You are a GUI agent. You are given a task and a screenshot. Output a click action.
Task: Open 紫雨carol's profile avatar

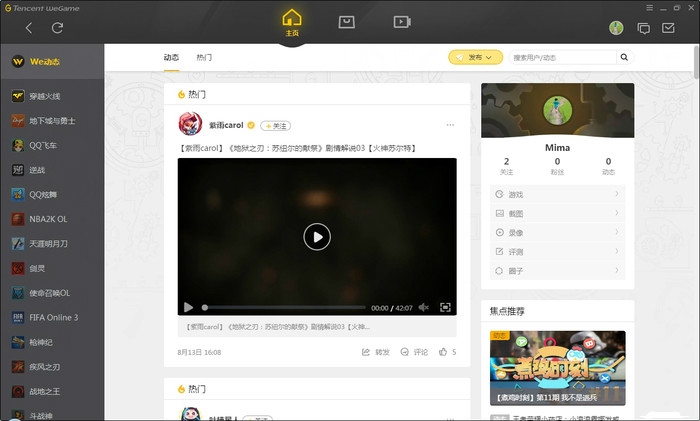pyautogui.click(x=190, y=124)
